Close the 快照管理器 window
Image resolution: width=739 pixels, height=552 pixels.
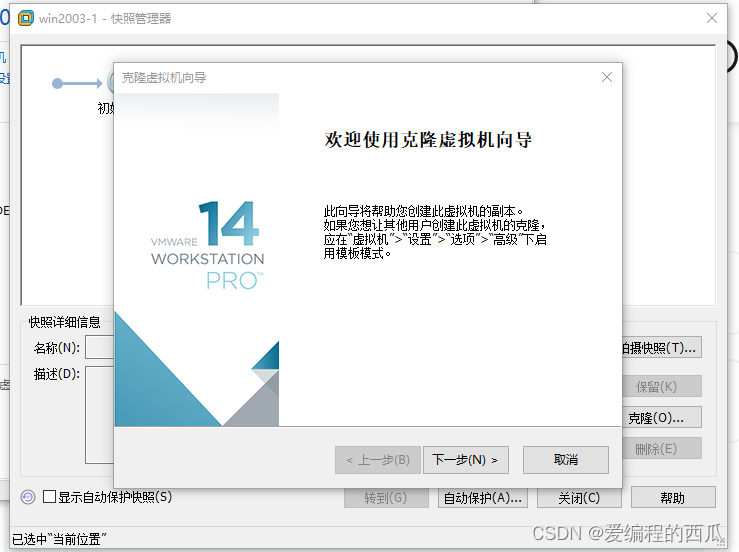(712, 18)
